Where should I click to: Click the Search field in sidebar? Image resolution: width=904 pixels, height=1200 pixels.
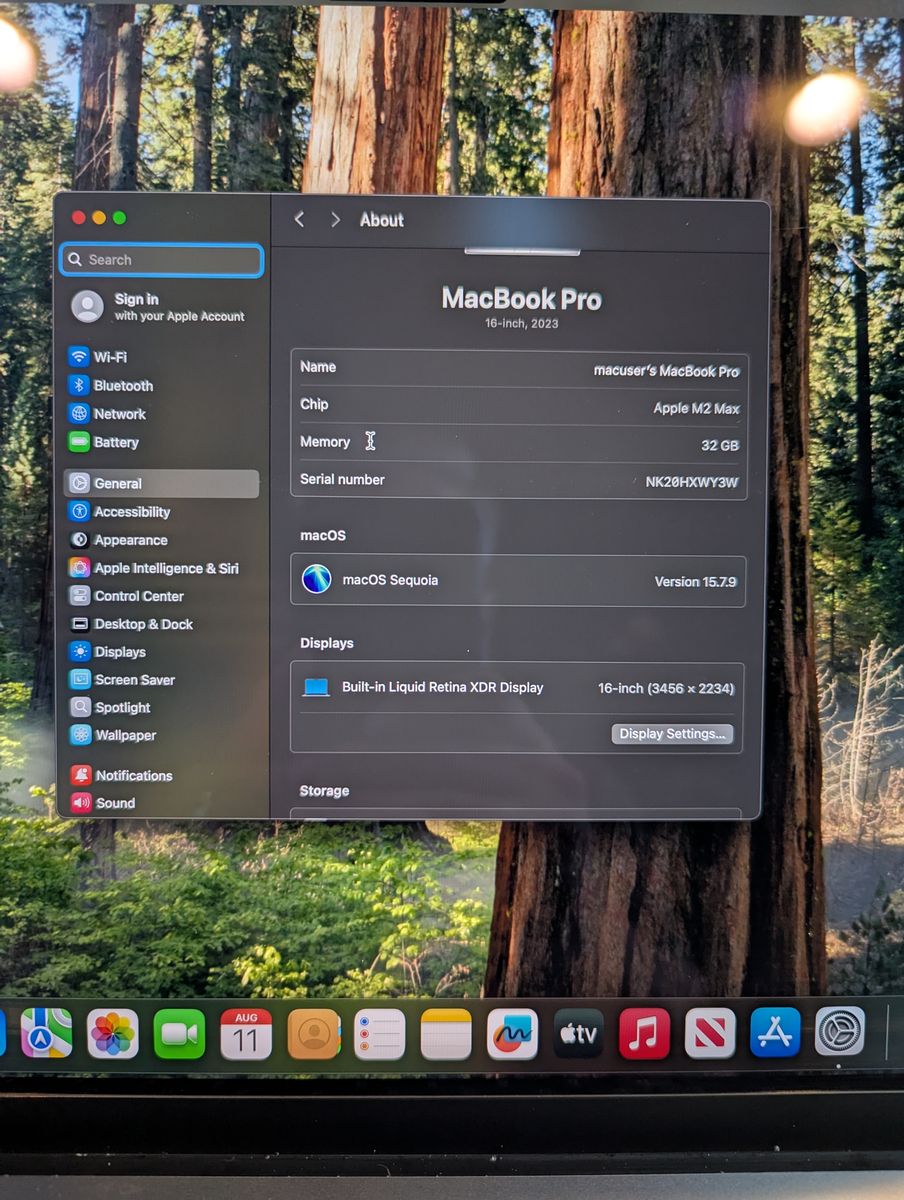pos(162,260)
